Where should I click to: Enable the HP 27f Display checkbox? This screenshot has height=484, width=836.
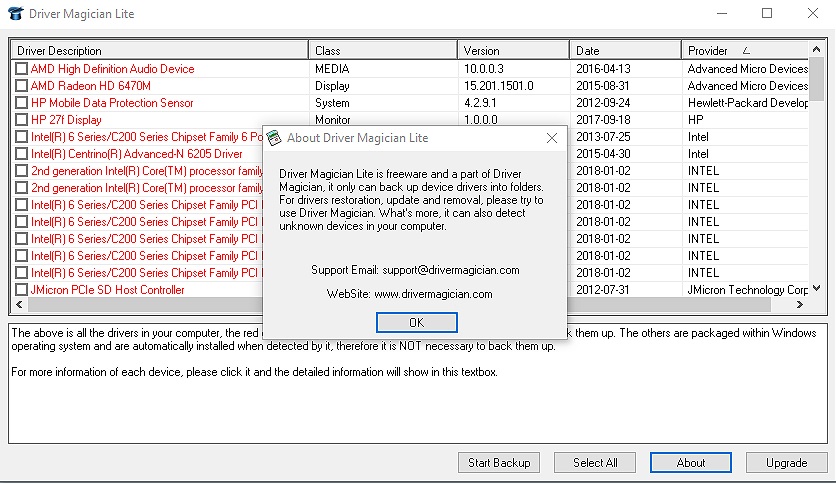[22, 120]
